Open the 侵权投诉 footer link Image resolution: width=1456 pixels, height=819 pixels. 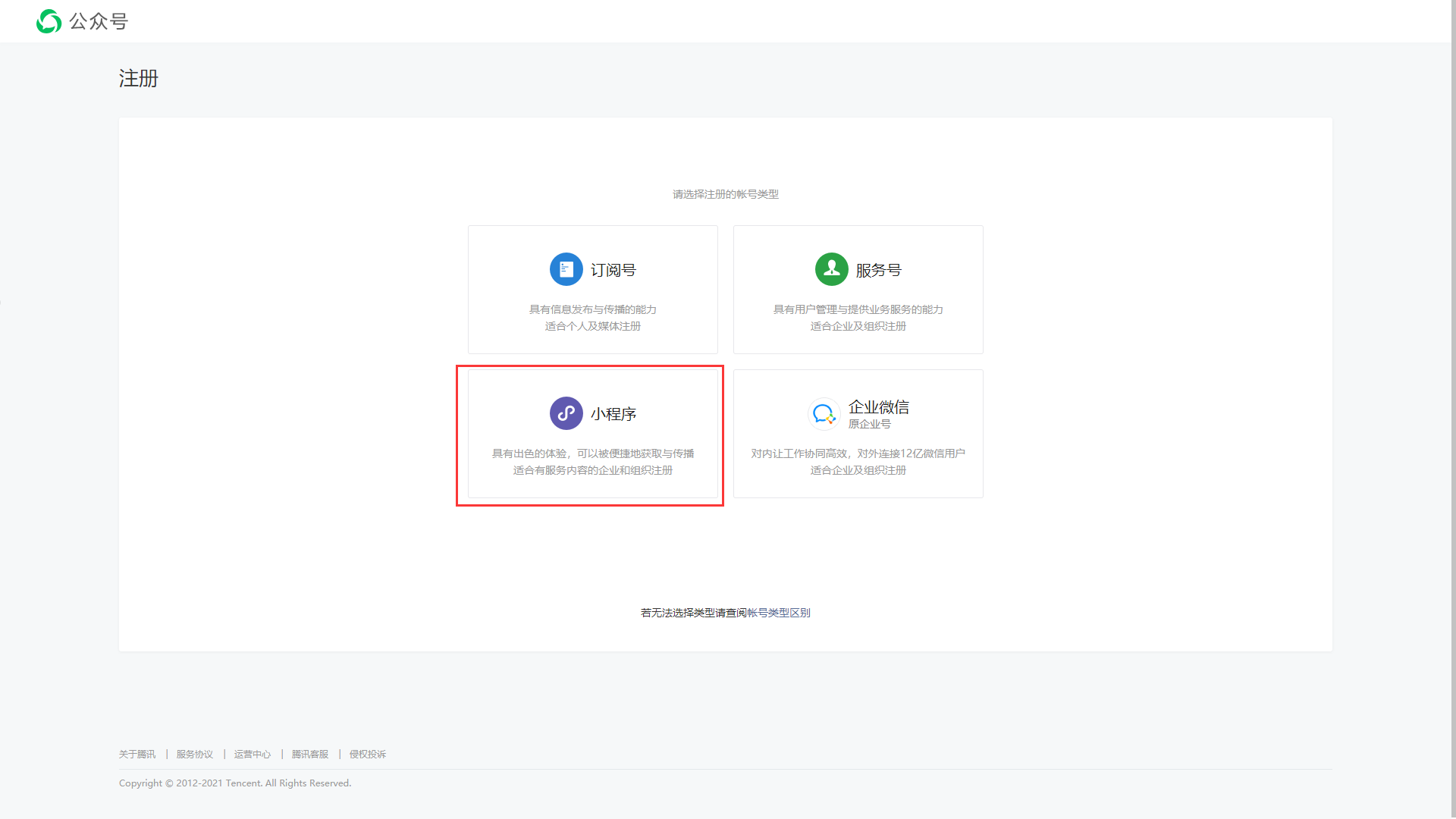point(368,755)
